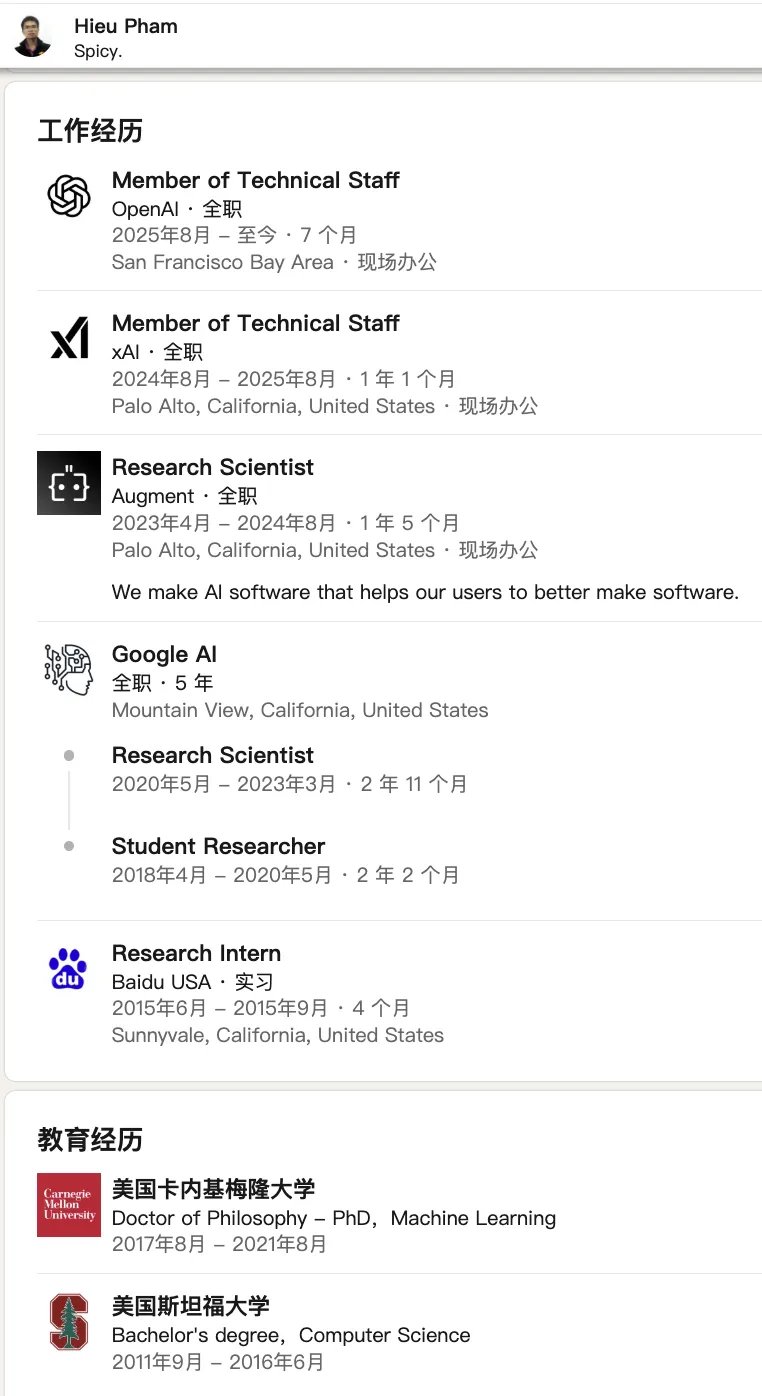Screen dimensions: 762x1396
Task: Click the 工作经历 section heading
Action: (90, 130)
